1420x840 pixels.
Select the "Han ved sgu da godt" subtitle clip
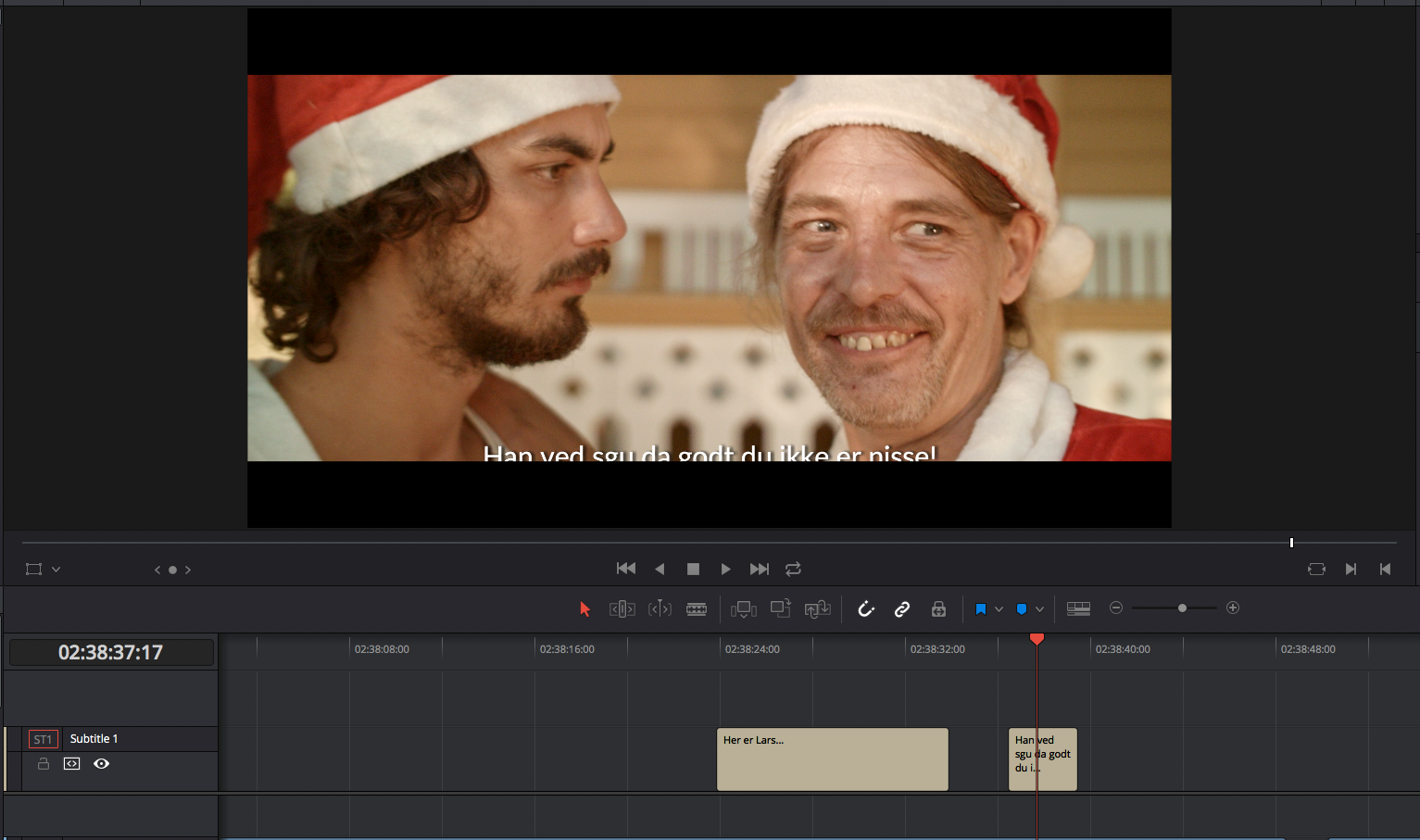pyautogui.click(x=1043, y=759)
